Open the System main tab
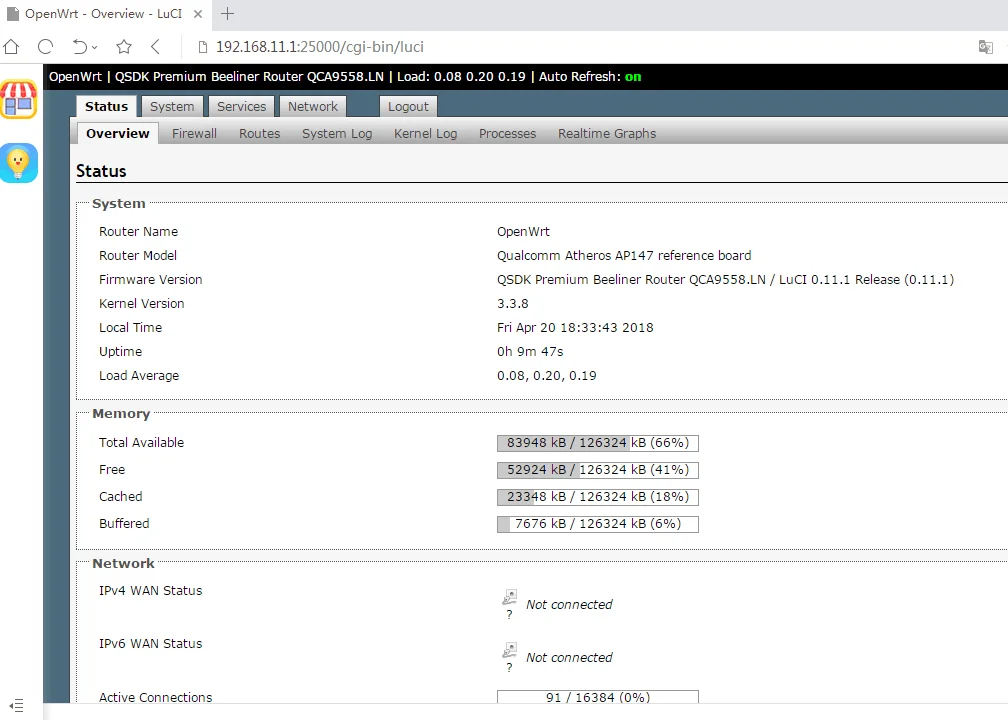The image size is (1008, 720). 172,107
